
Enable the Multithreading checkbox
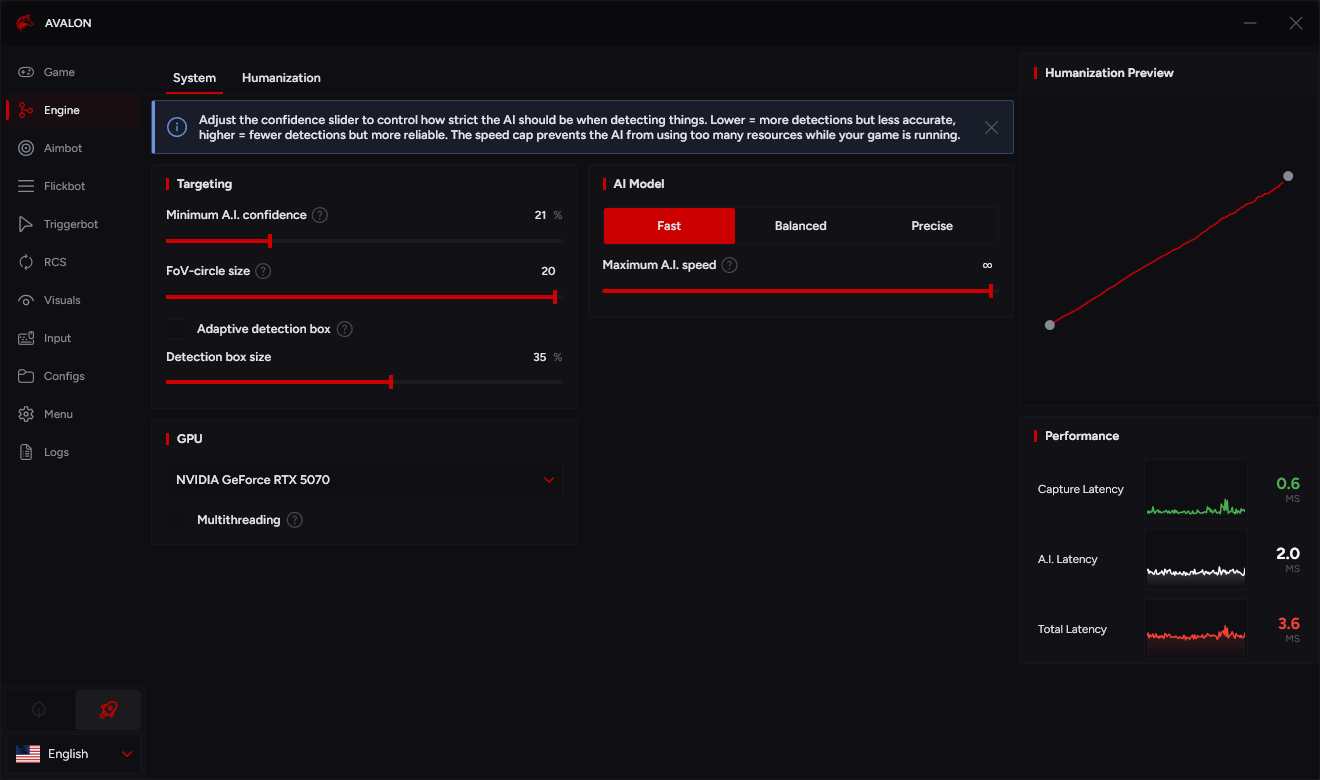[x=176, y=520]
